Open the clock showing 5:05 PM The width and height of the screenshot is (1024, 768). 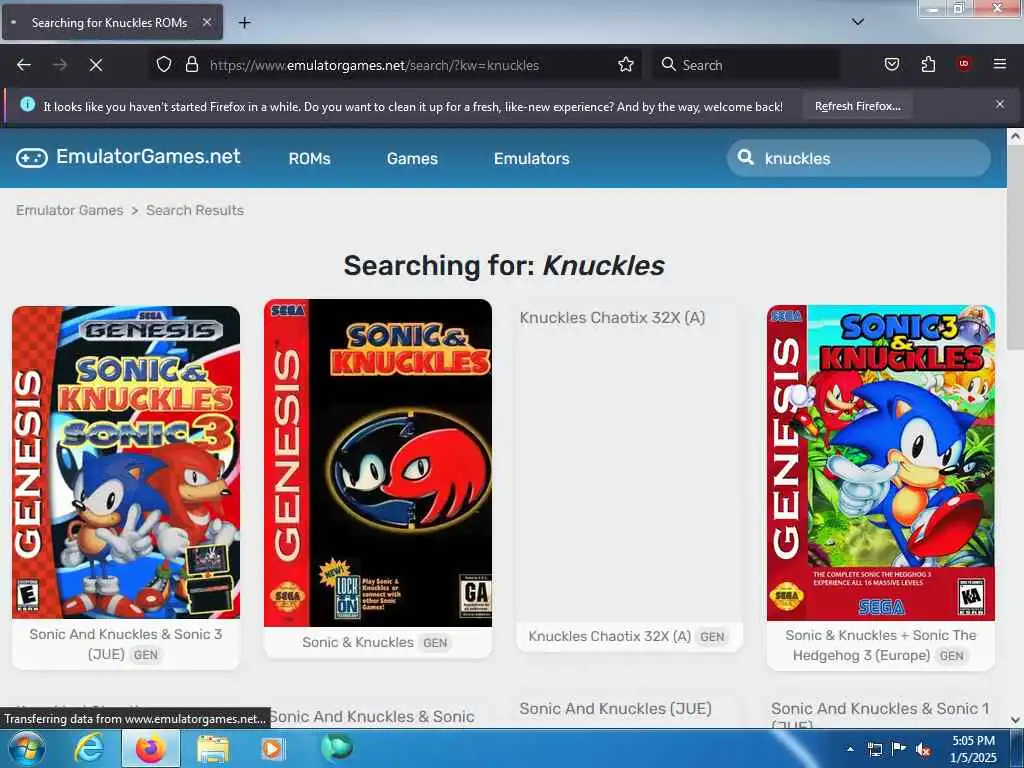[973, 749]
